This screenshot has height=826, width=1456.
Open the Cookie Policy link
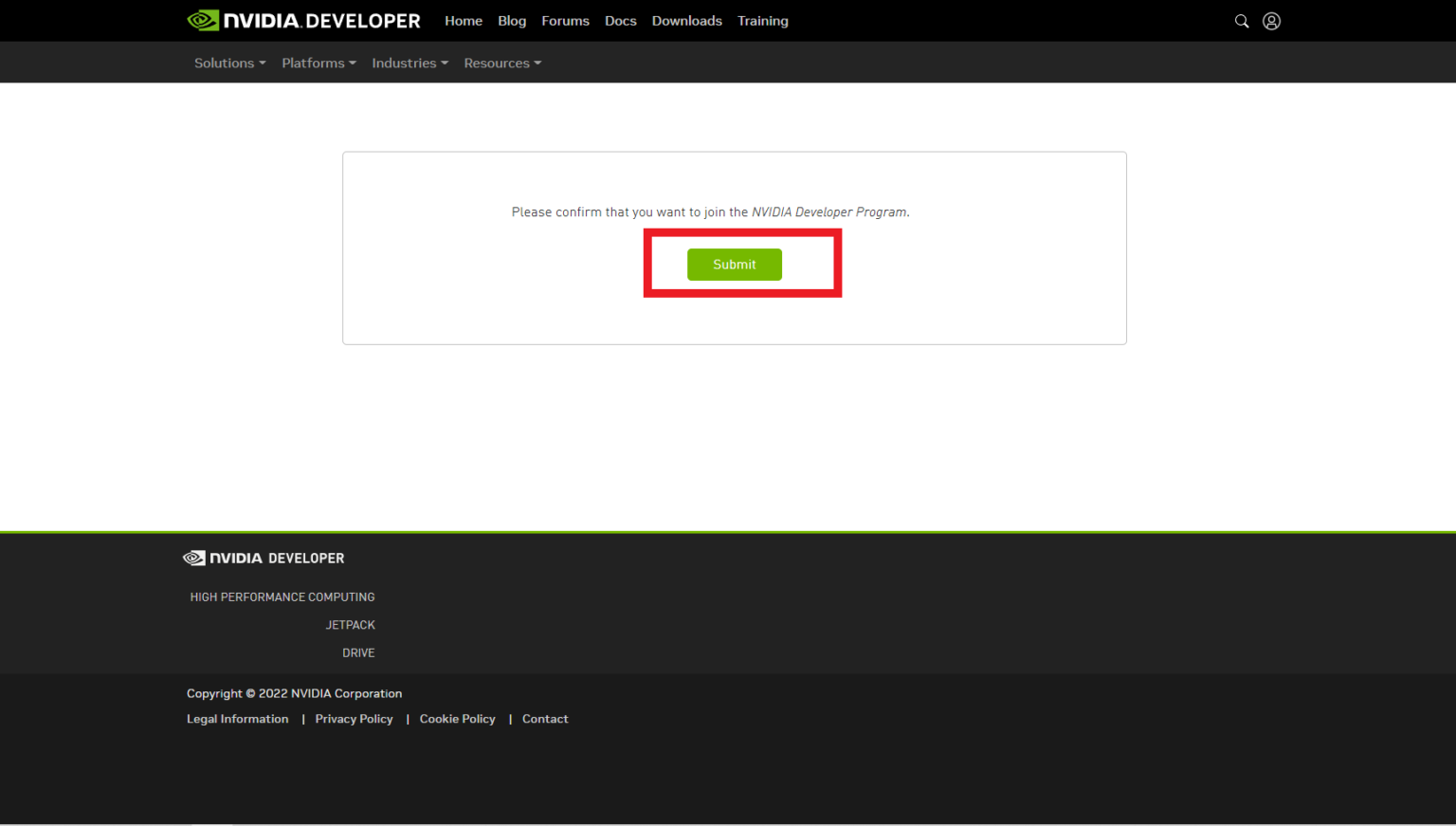tap(457, 719)
